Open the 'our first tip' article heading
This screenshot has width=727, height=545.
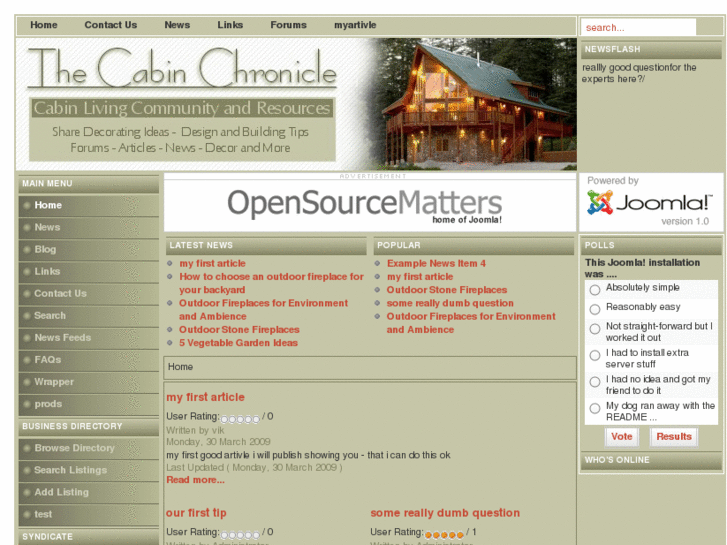(x=196, y=513)
